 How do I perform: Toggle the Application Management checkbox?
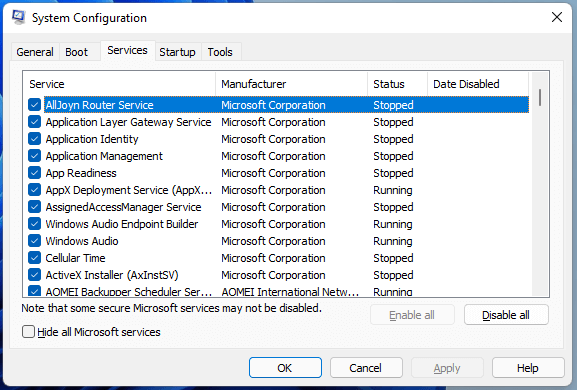coord(35,156)
